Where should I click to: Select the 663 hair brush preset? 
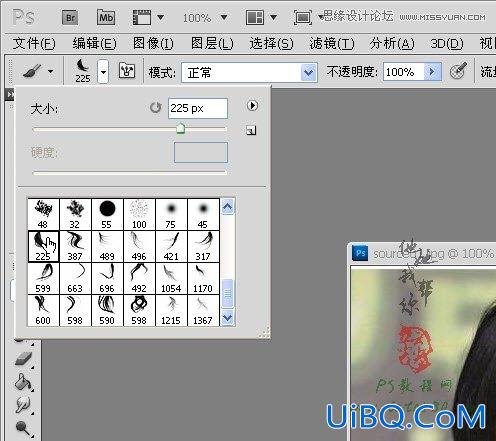click(x=75, y=278)
